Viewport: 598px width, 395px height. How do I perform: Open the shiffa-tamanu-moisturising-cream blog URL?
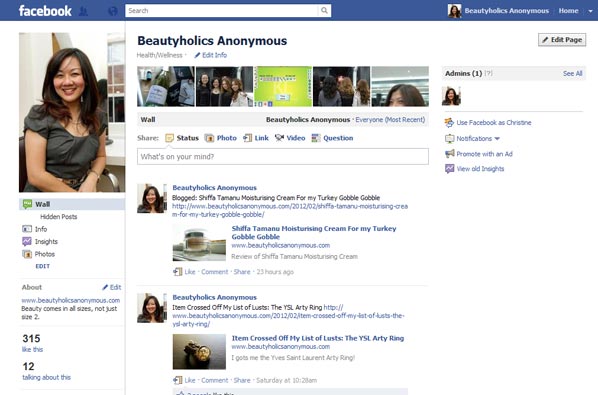click(290, 210)
